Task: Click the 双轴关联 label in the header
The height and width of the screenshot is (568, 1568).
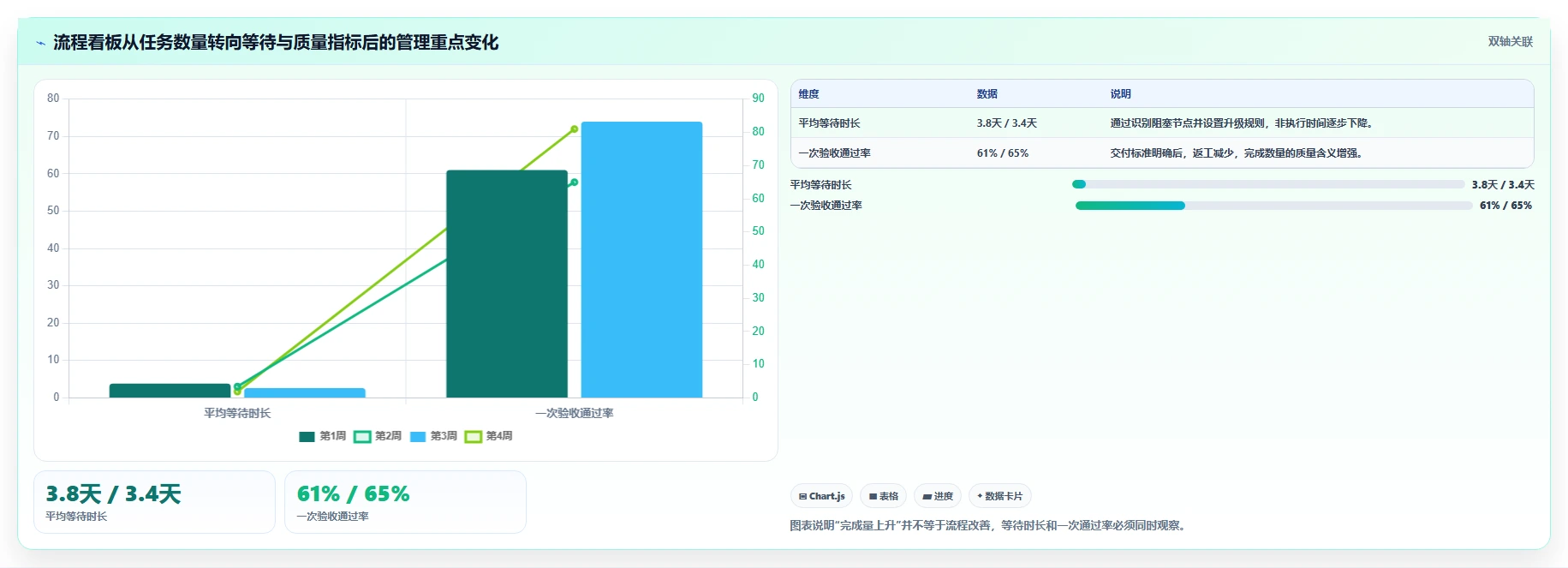Action: click(x=1510, y=42)
